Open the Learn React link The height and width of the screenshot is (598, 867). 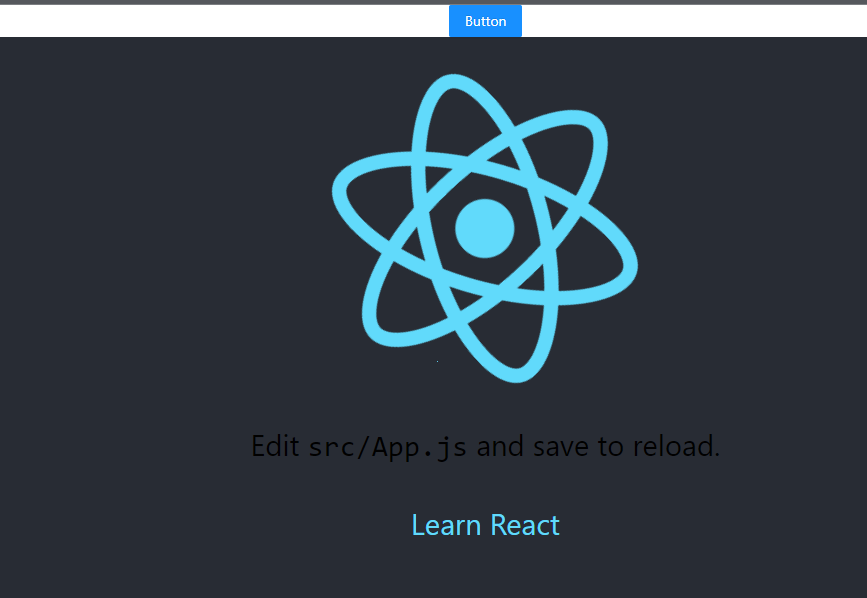pyautogui.click(x=485, y=524)
